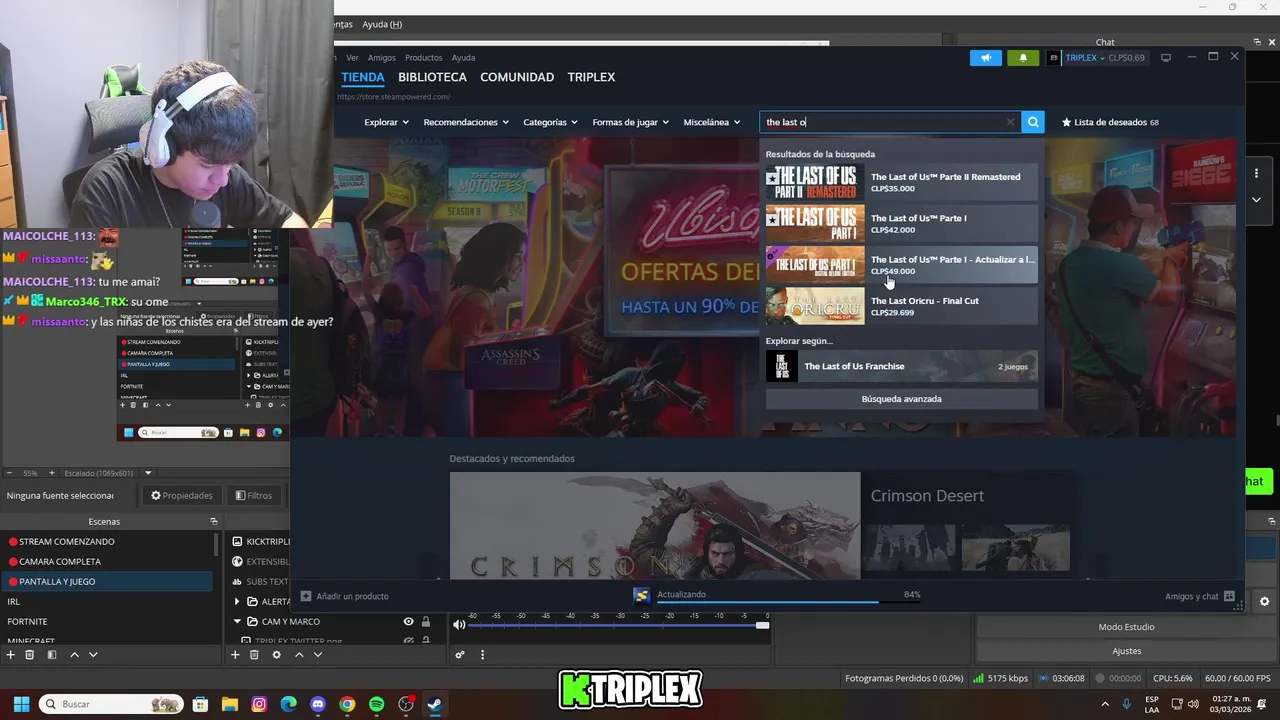Move scene down in Escenas toolbar

coord(93,655)
